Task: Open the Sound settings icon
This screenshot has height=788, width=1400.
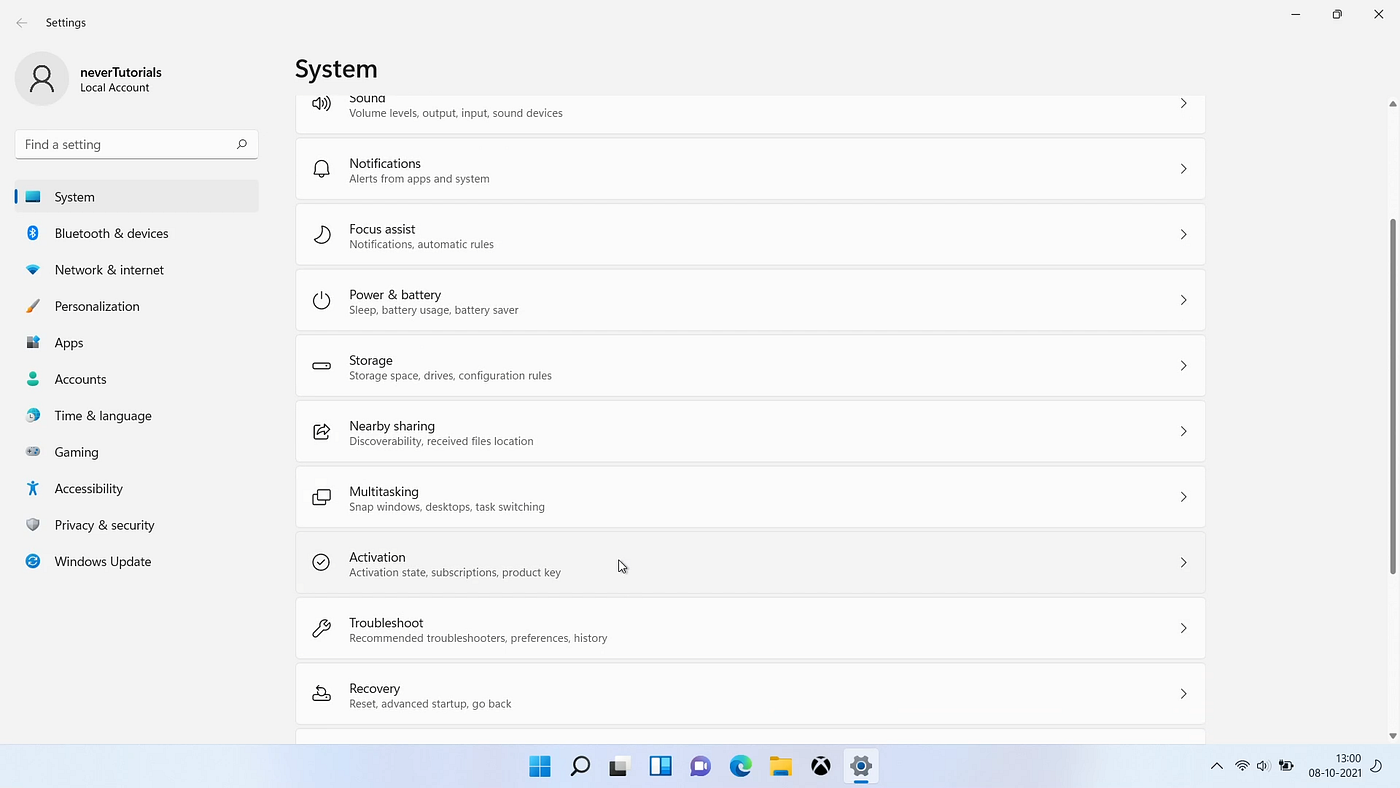Action: [x=321, y=103]
